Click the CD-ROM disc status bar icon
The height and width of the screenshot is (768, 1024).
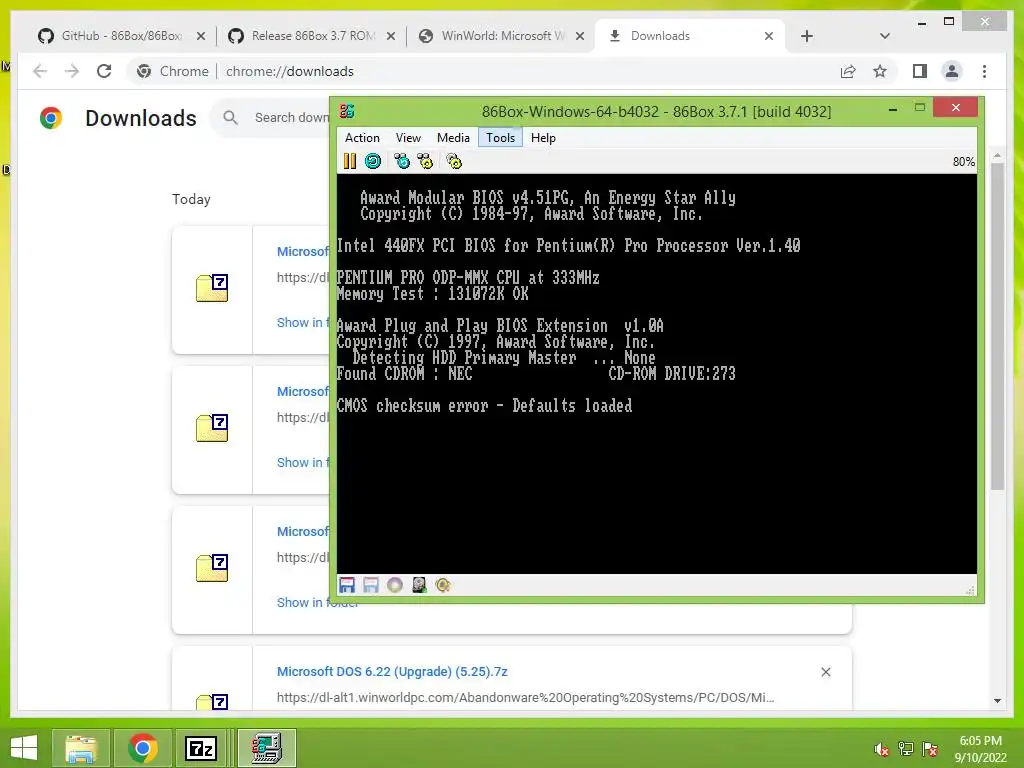[394, 585]
